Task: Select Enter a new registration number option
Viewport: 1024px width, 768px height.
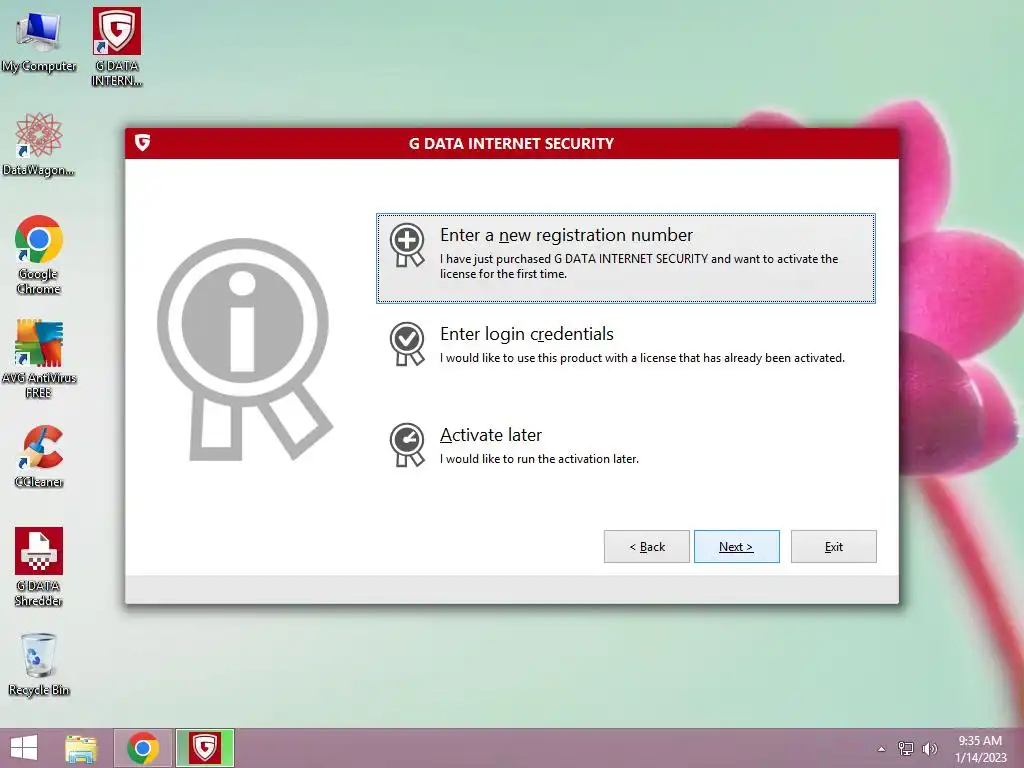Action: 626,258
